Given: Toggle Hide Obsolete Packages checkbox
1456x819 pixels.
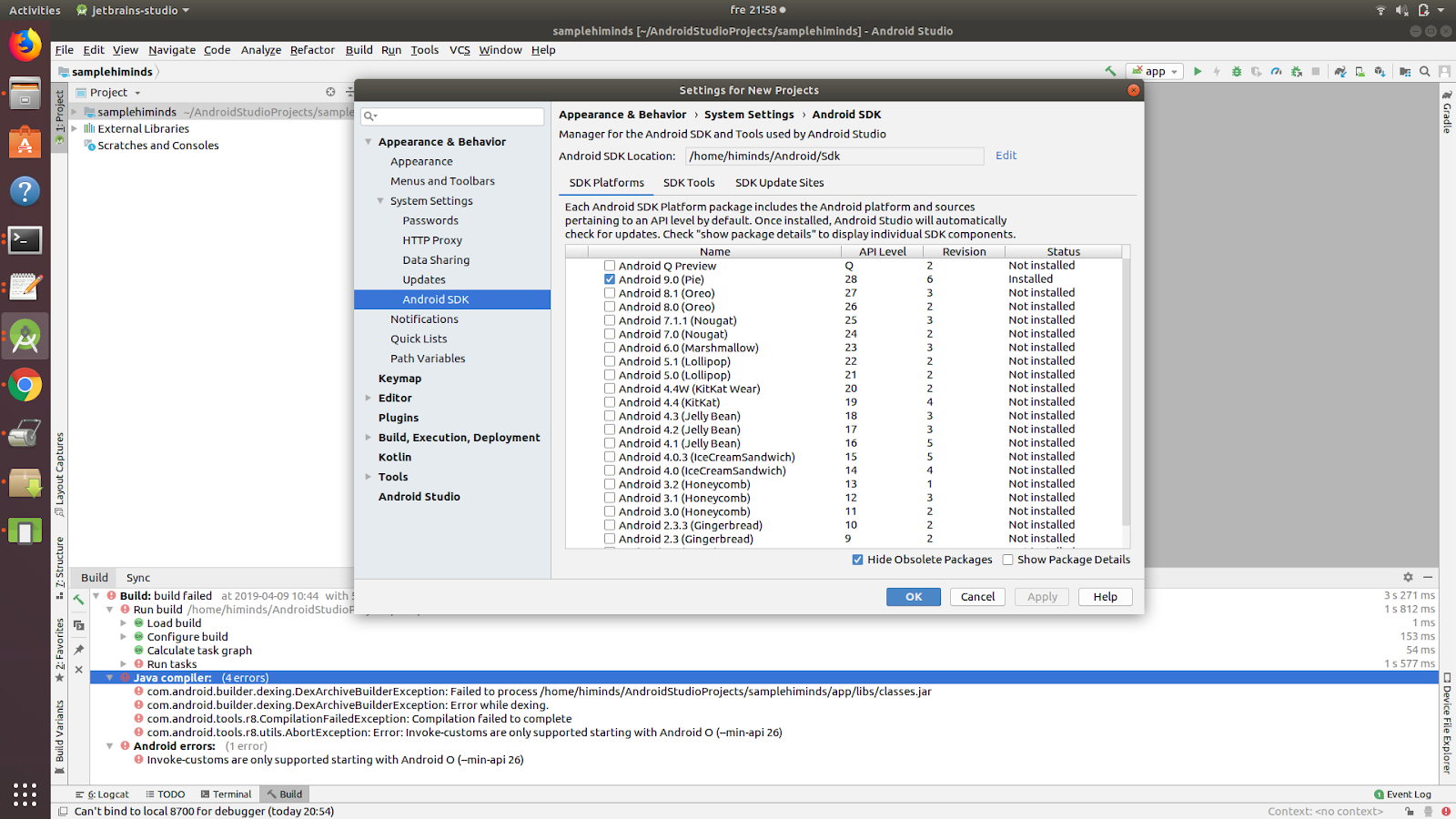Looking at the screenshot, I should 857,560.
